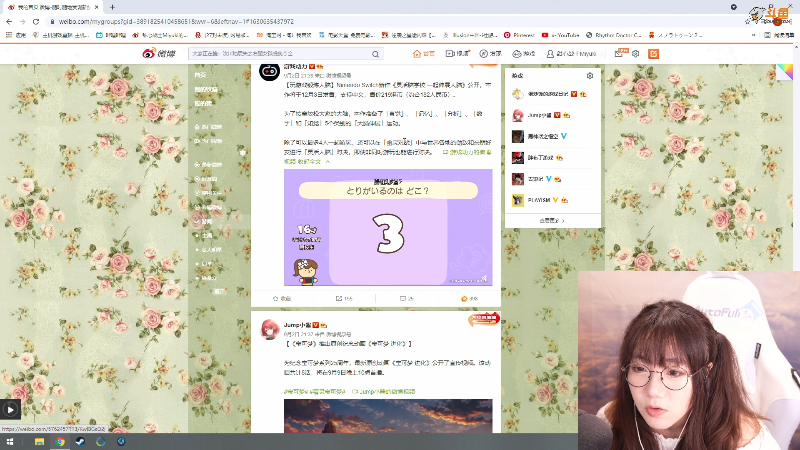Switch to Chrome in the taskbar

[60, 442]
